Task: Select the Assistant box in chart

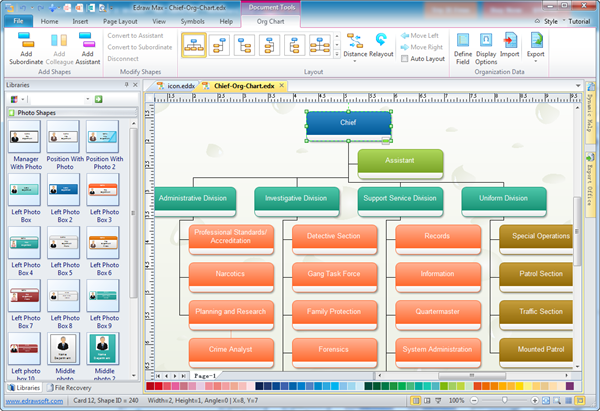Action: pyautogui.click(x=400, y=164)
